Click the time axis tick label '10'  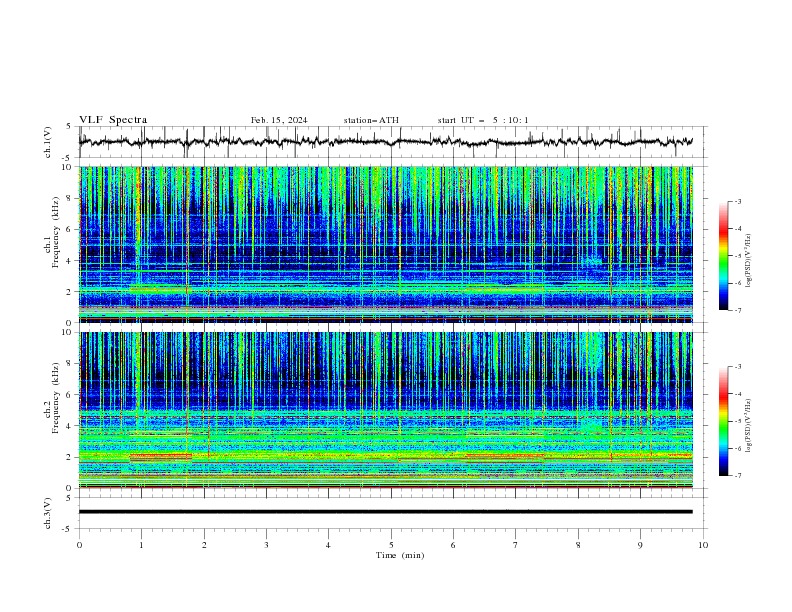pos(703,545)
